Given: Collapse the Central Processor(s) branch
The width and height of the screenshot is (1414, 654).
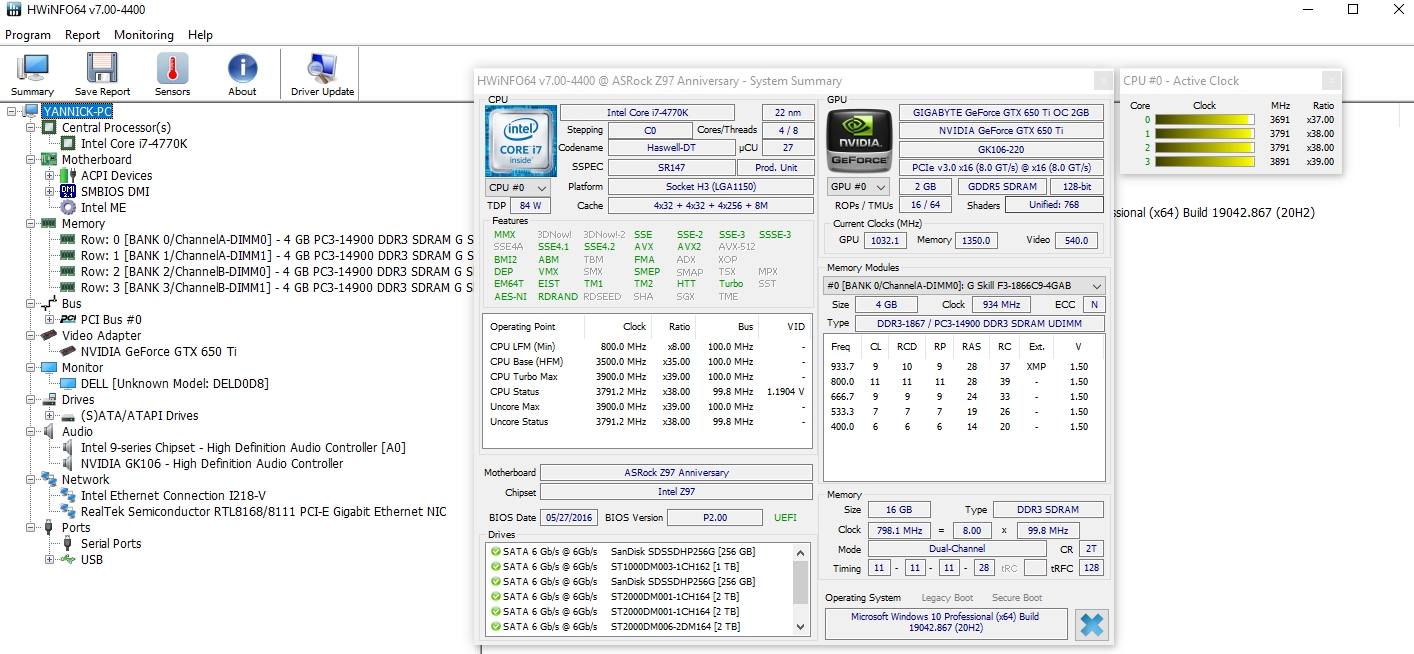Looking at the screenshot, I should (30, 127).
